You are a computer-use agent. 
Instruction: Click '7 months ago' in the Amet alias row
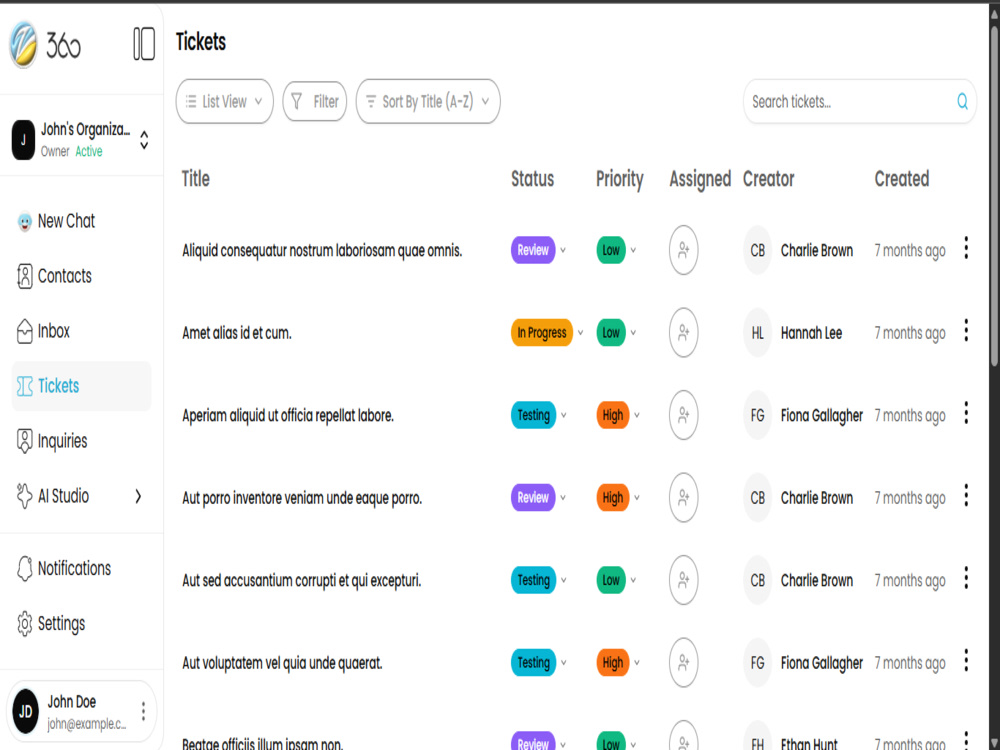(x=909, y=333)
